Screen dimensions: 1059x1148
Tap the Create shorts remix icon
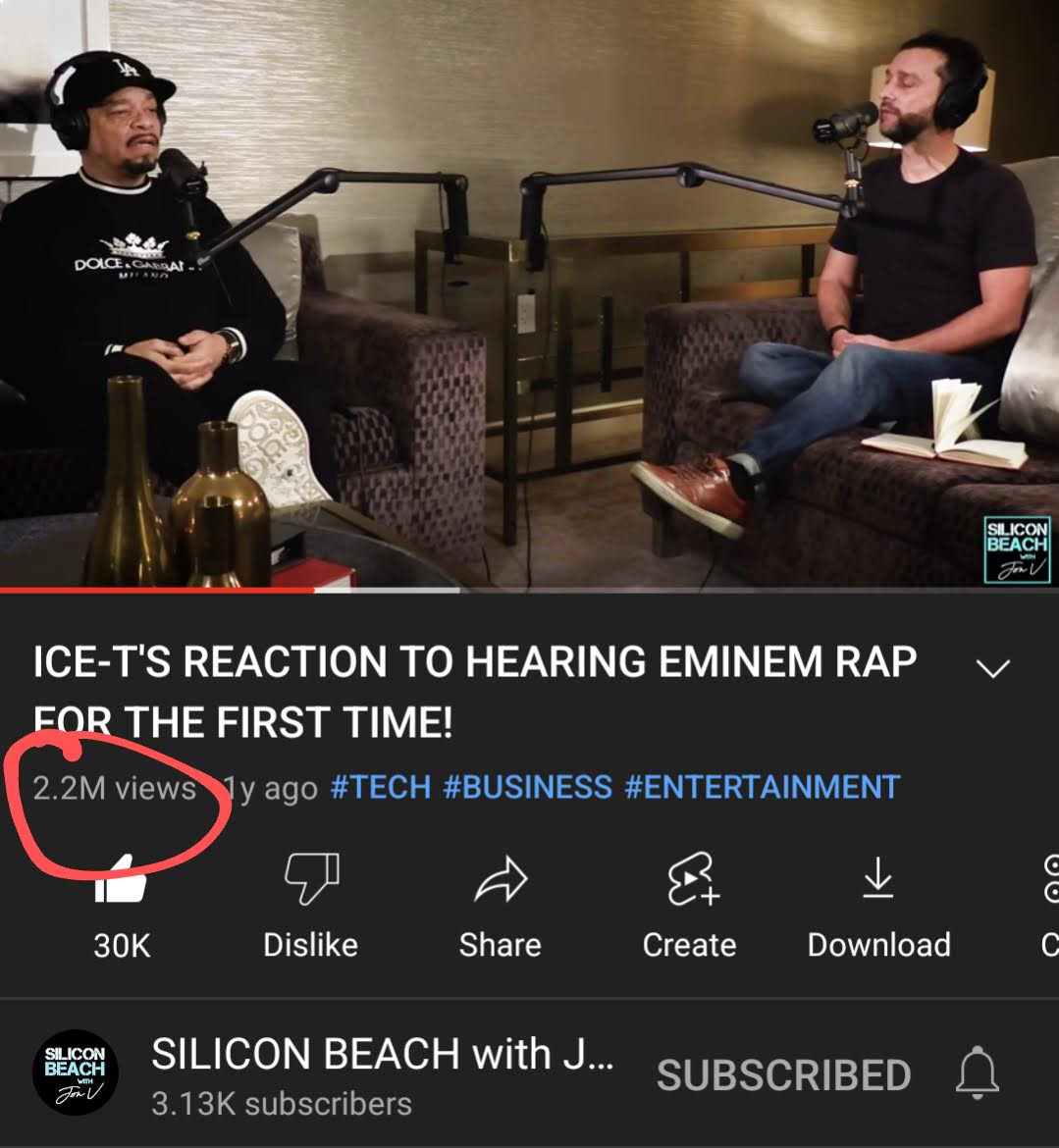(x=693, y=878)
